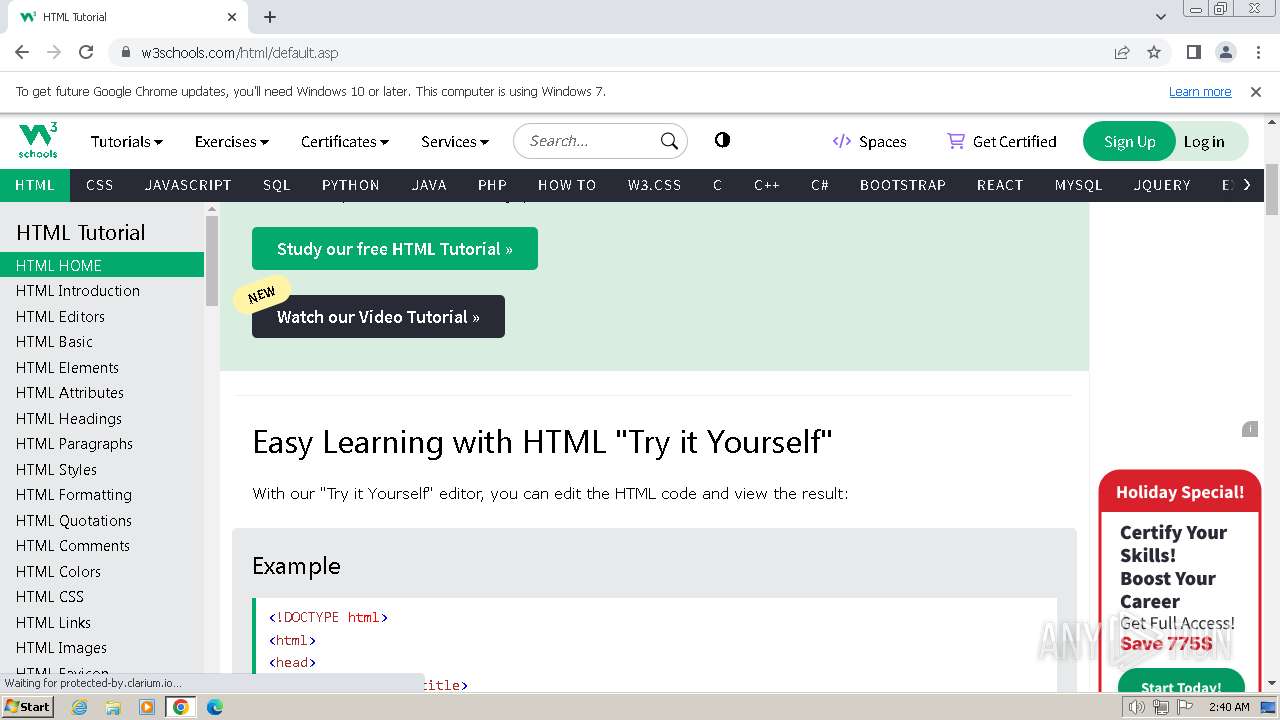Viewport: 1280px width, 720px height.
Task: Expand the Exercises dropdown menu
Action: pos(232,141)
